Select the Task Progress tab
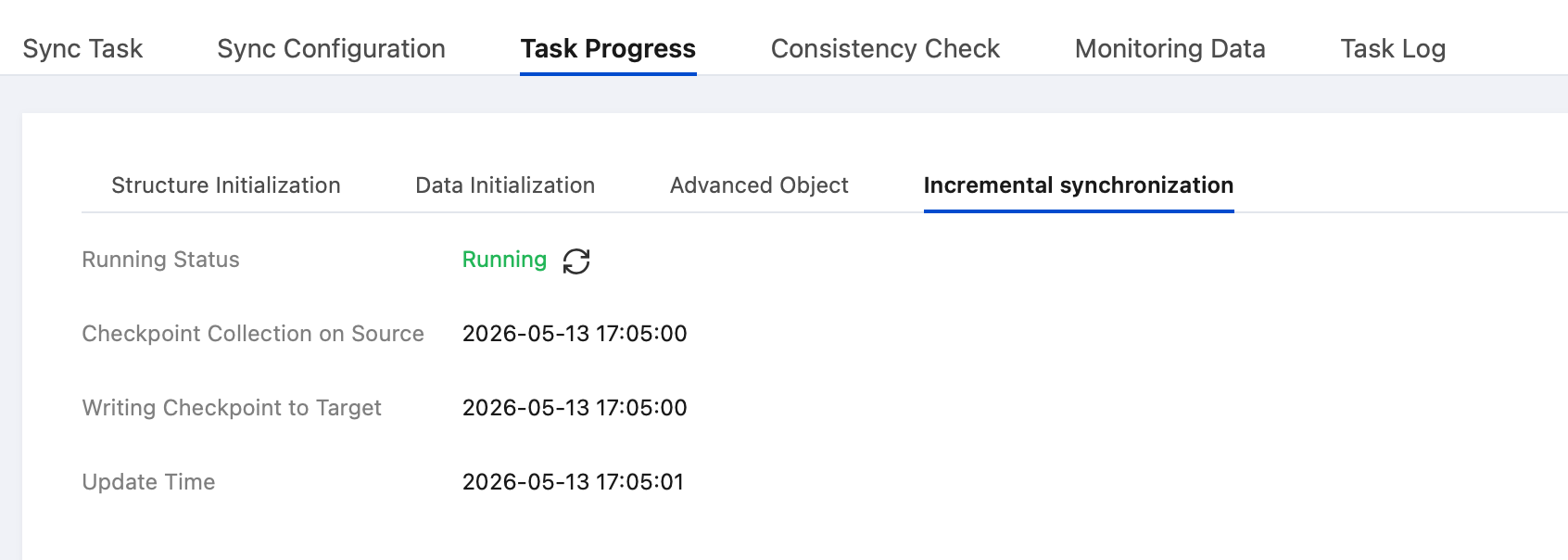 608,48
